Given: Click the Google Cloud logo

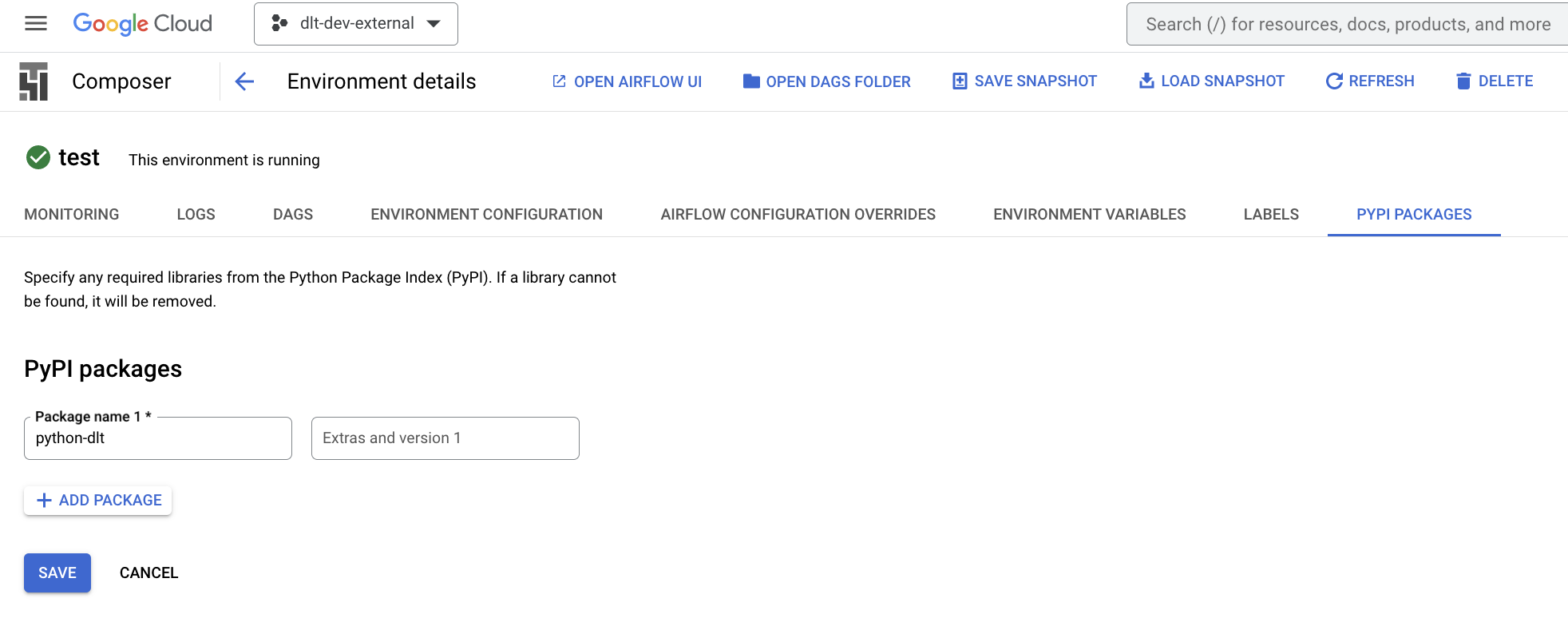Looking at the screenshot, I should [x=142, y=24].
